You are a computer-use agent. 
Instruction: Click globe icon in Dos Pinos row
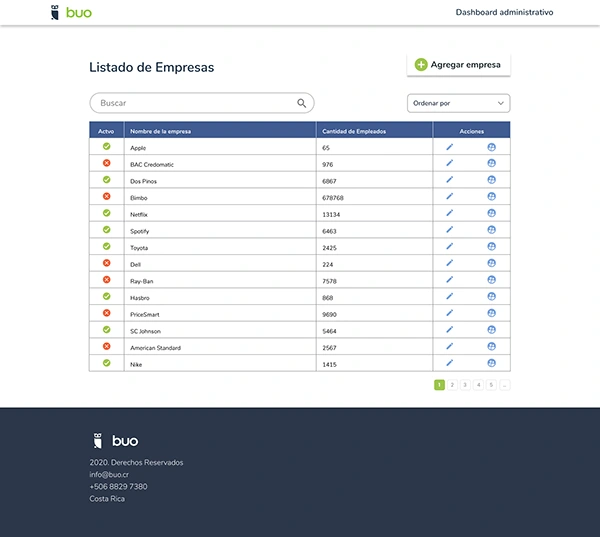[492, 180]
